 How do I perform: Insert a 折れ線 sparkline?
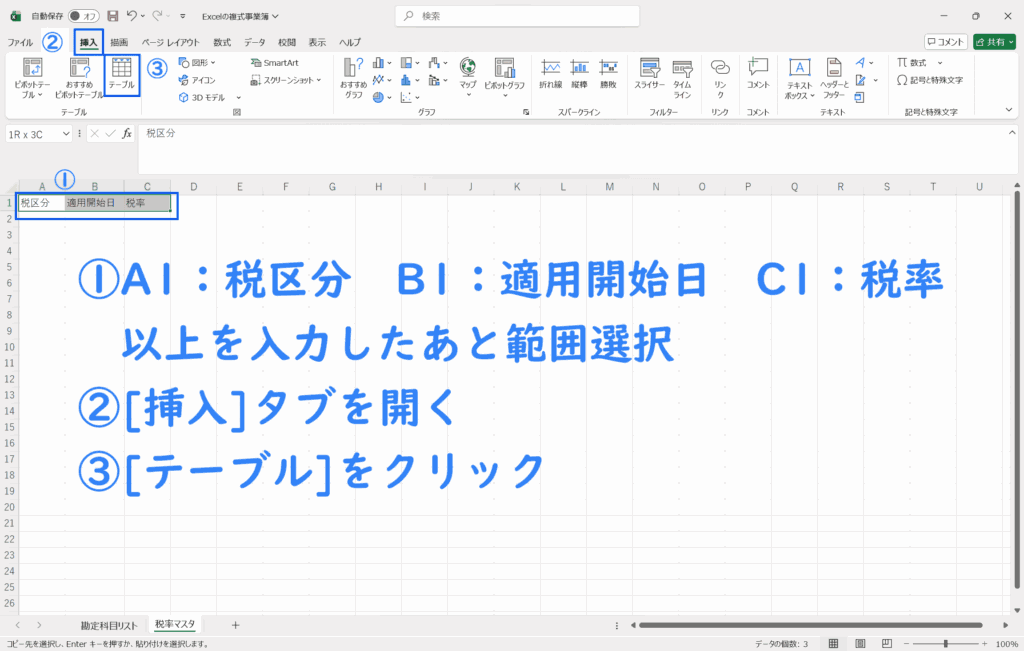[550, 74]
